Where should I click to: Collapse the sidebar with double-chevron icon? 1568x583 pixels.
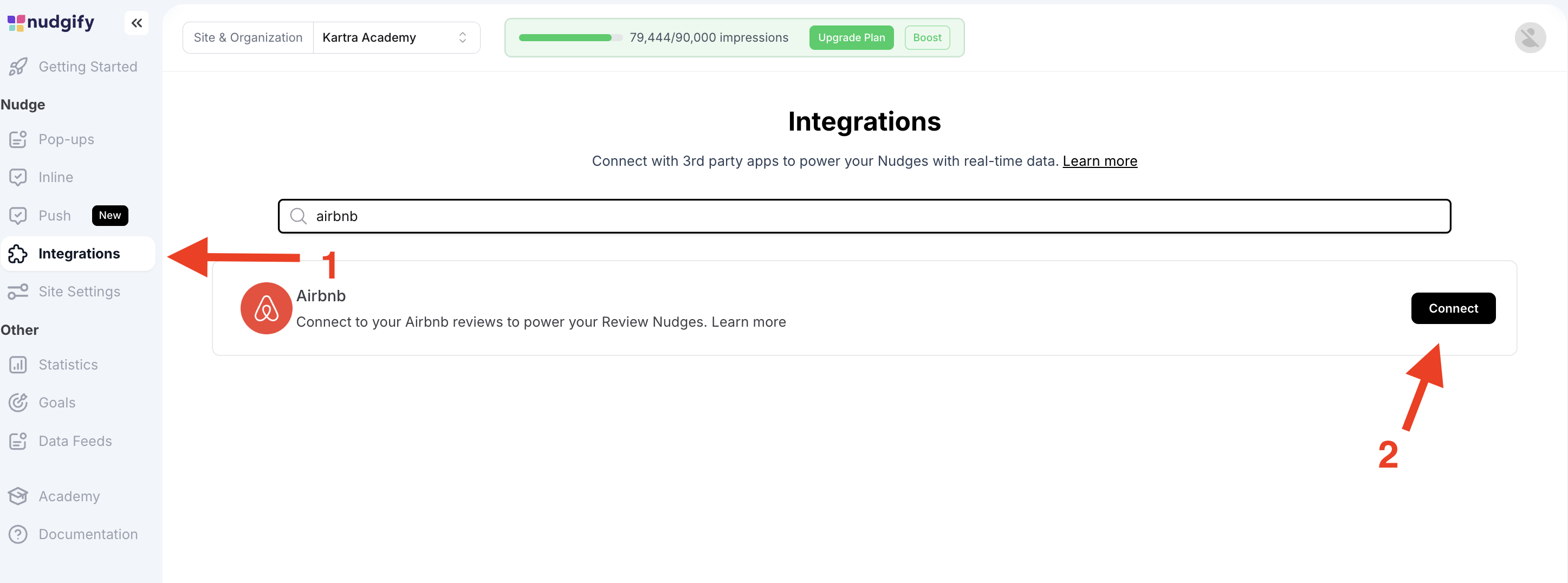137,23
